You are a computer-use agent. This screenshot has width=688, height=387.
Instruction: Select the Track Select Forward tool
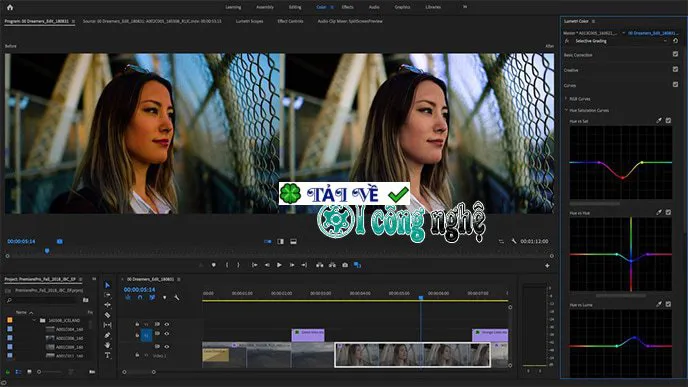coord(108,295)
